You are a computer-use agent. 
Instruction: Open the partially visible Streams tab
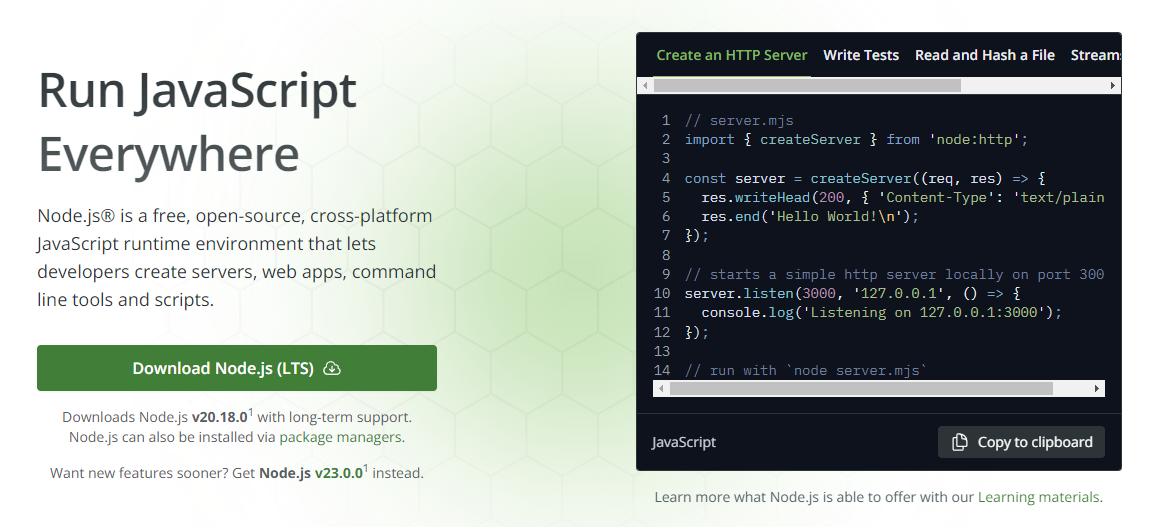coord(1096,55)
